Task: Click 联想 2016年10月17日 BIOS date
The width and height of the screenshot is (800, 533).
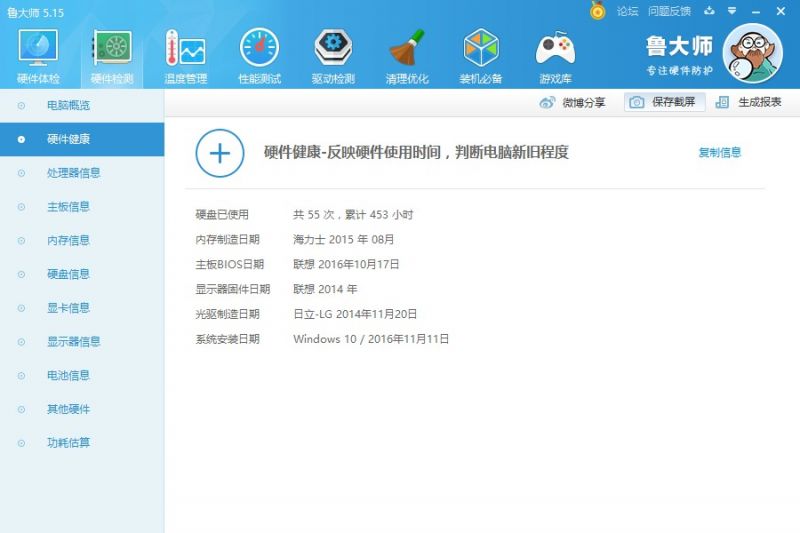Action: point(346,264)
